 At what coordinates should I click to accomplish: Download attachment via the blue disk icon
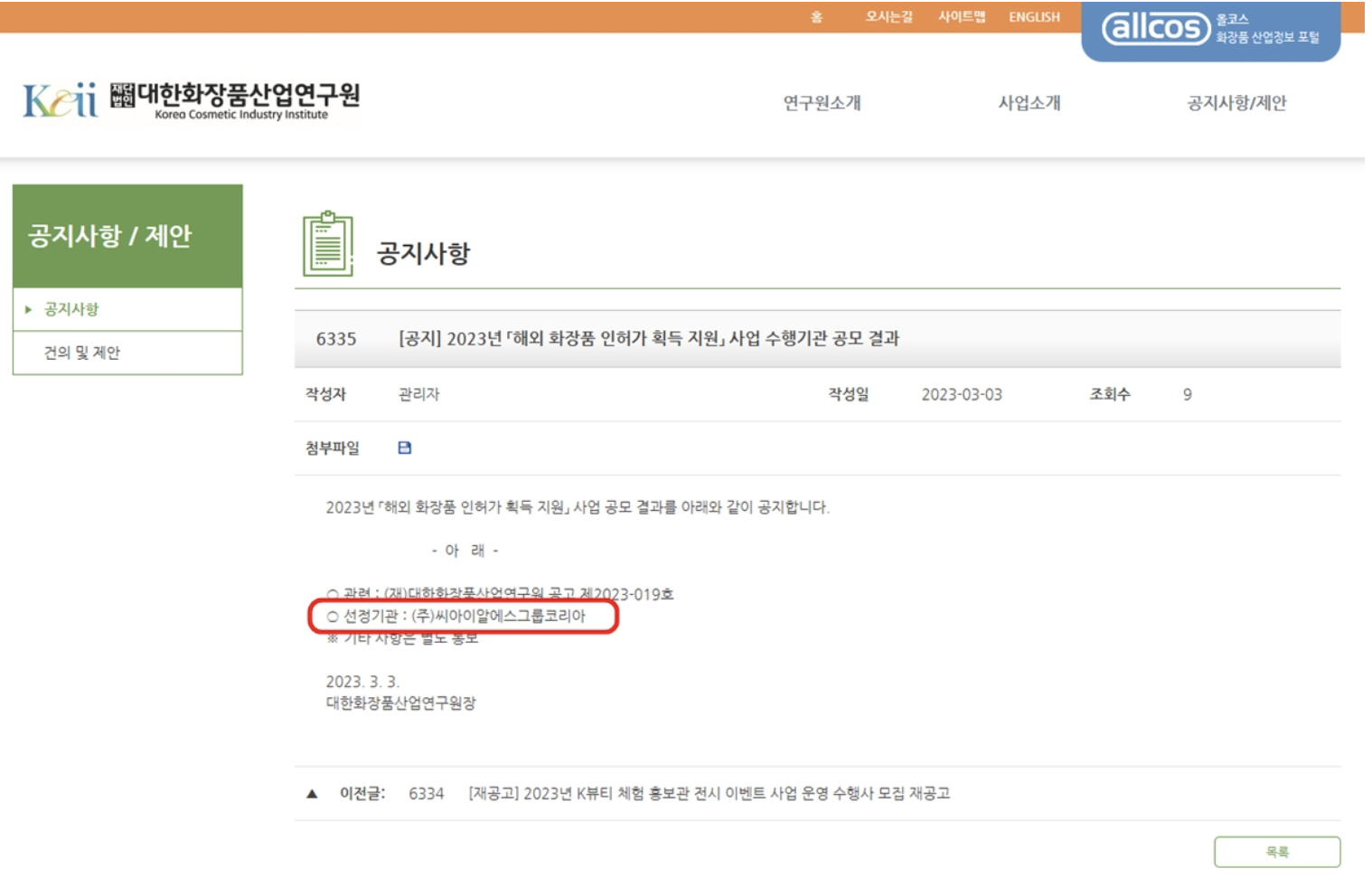pyautogui.click(x=404, y=448)
